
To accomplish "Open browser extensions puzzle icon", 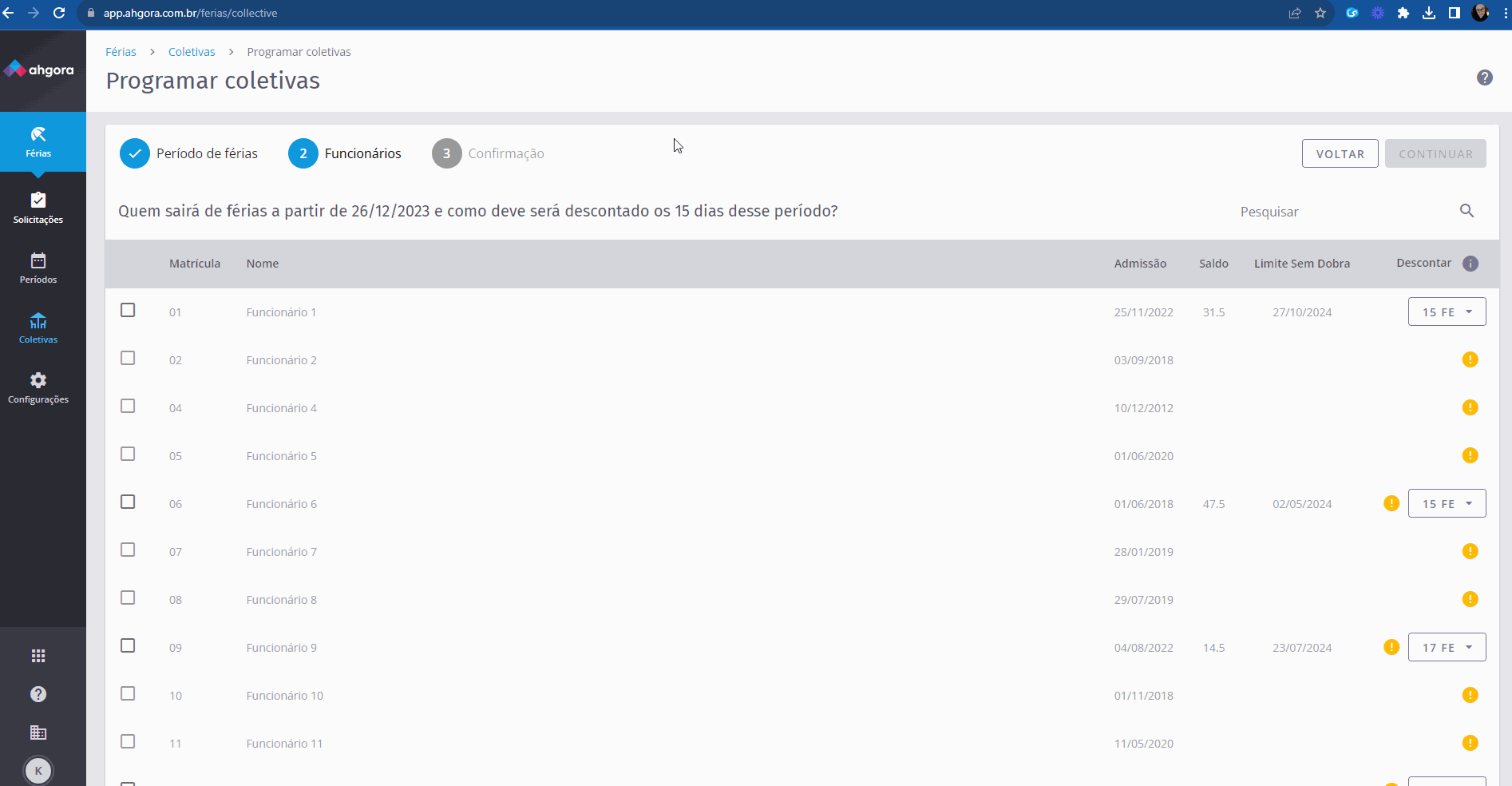I will (1403, 13).
